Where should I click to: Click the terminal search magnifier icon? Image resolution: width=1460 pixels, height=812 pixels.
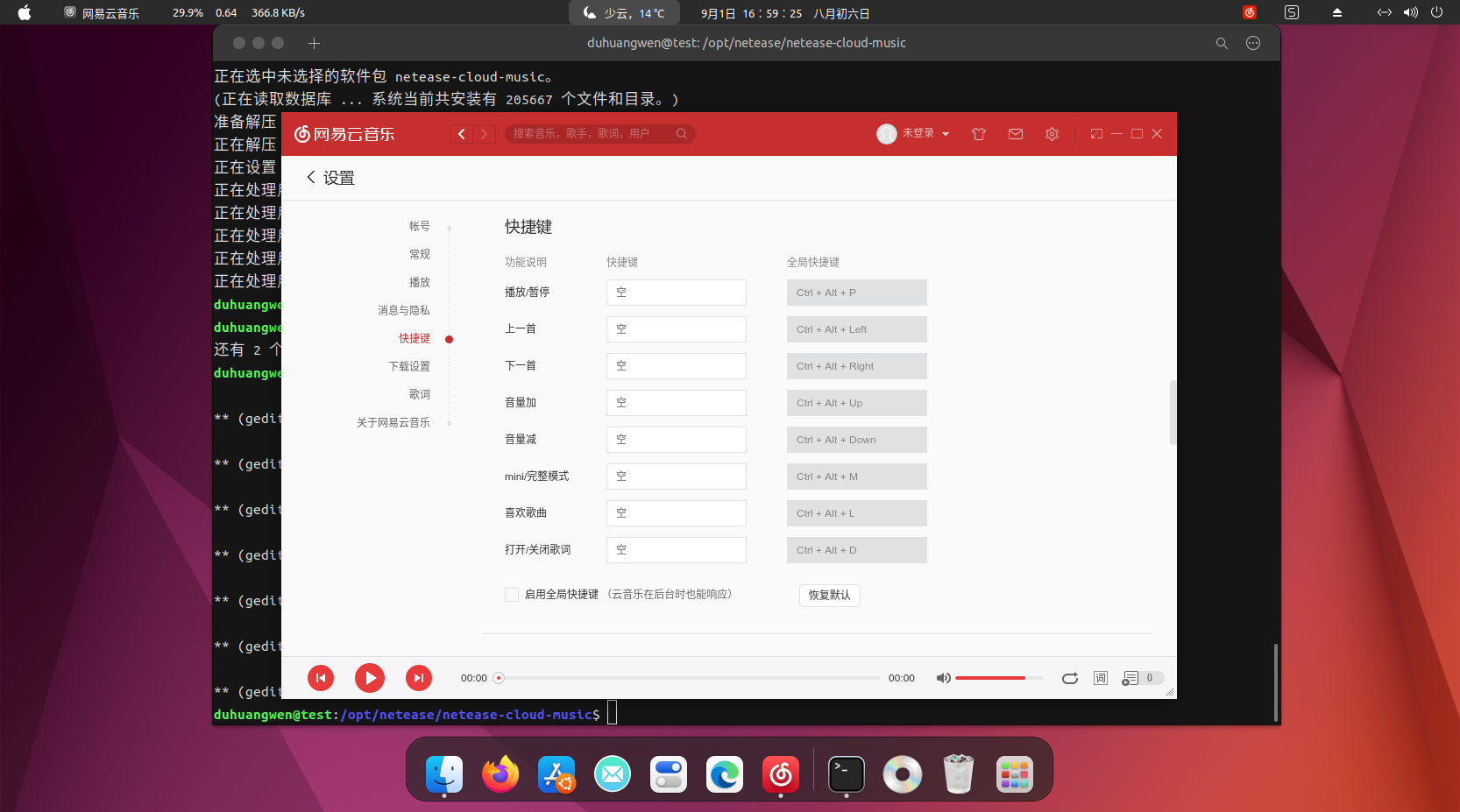[1222, 43]
